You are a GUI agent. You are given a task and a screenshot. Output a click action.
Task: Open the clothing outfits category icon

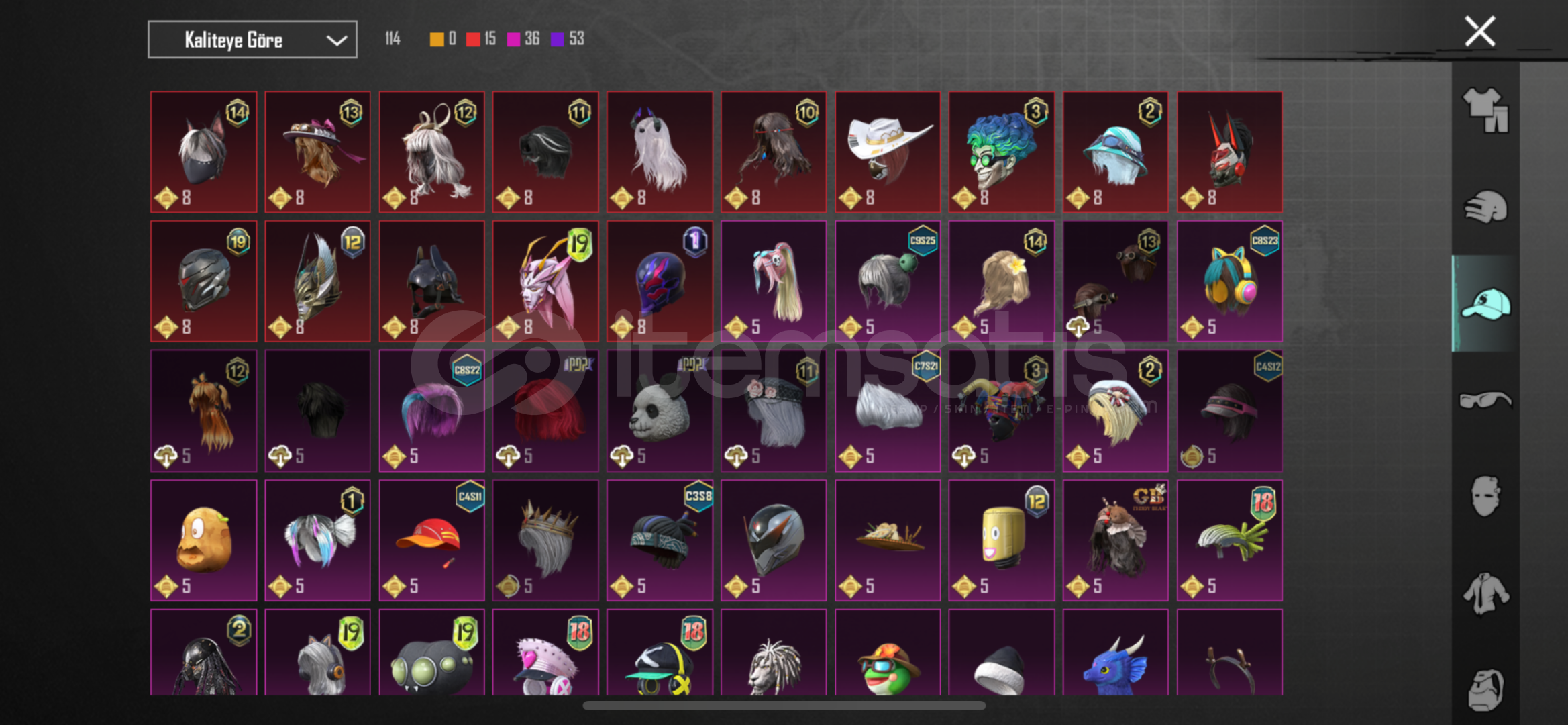[1485, 110]
